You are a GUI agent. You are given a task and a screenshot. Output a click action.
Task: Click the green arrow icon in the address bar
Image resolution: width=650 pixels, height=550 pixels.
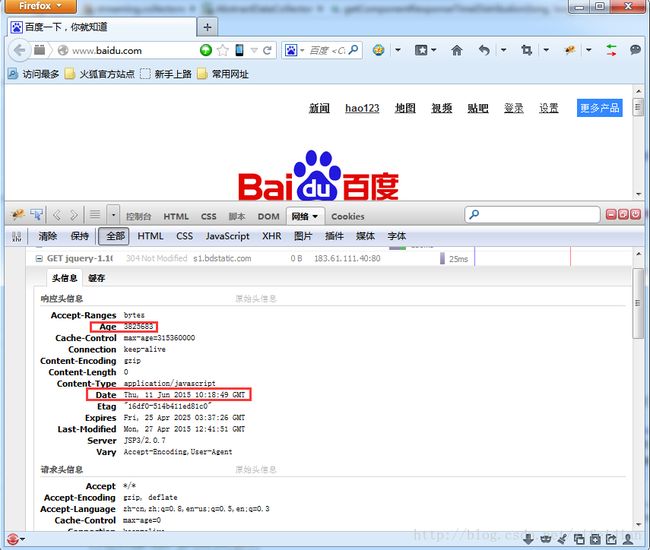(206, 51)
